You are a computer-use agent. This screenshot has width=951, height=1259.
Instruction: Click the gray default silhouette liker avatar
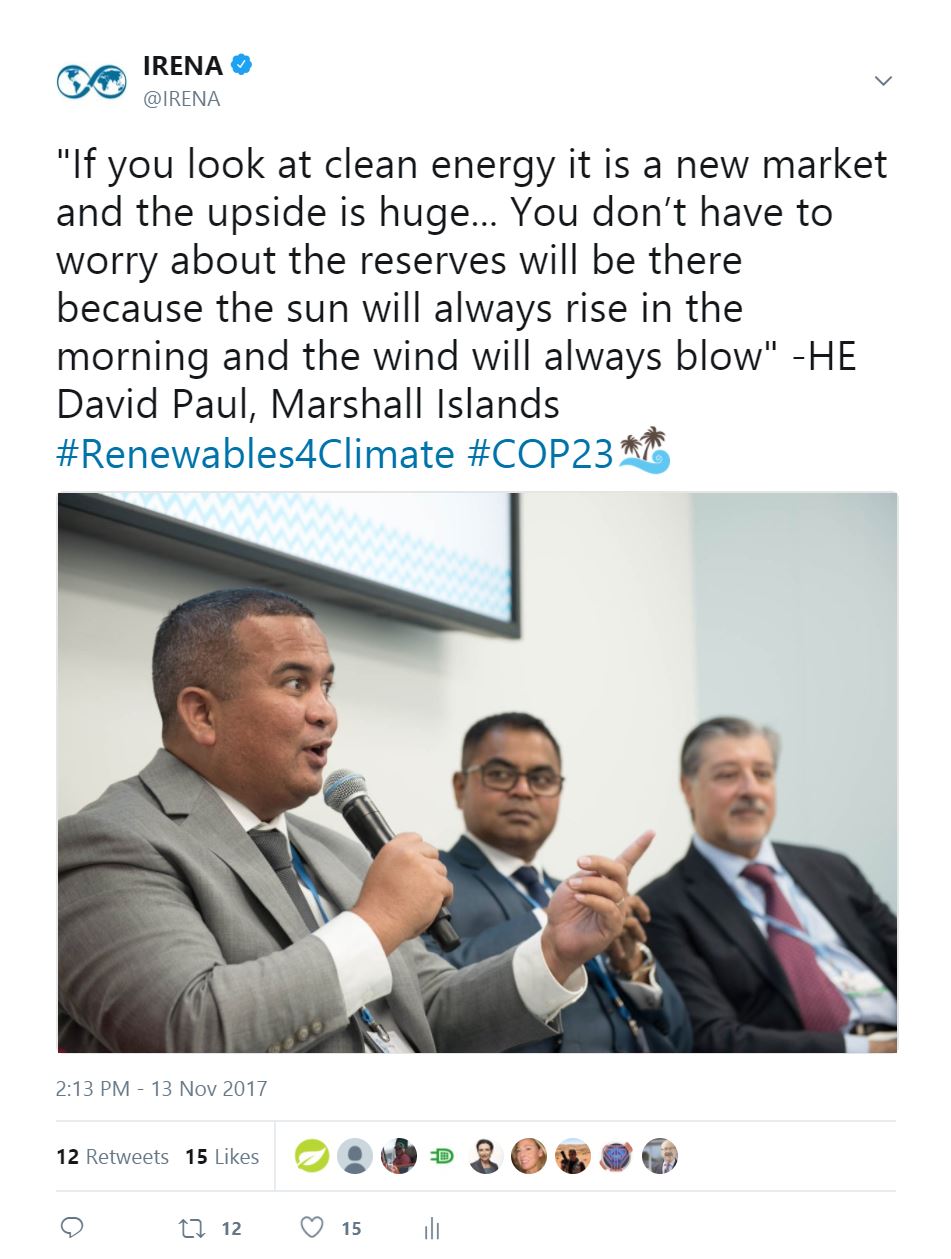[355, 1156]
